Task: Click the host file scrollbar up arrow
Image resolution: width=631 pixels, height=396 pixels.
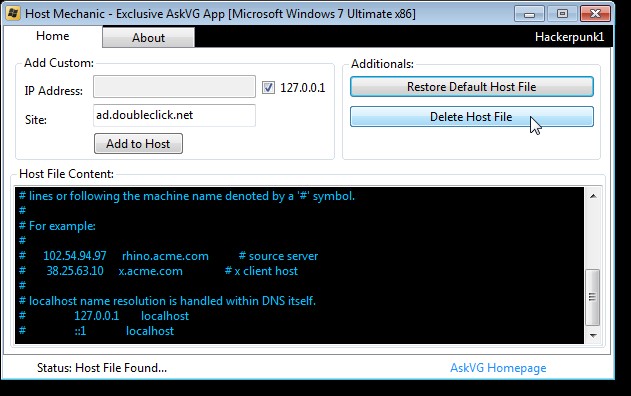Action: [593, 196]
